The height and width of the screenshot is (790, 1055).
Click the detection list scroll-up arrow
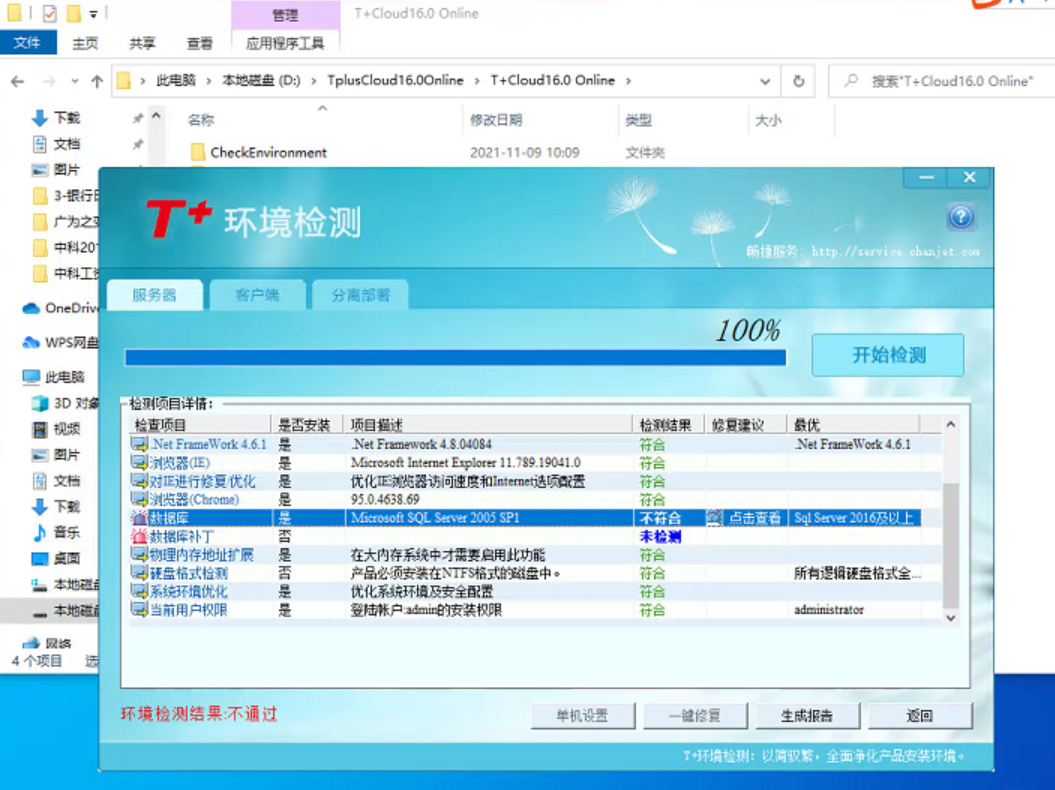(951, 425)
